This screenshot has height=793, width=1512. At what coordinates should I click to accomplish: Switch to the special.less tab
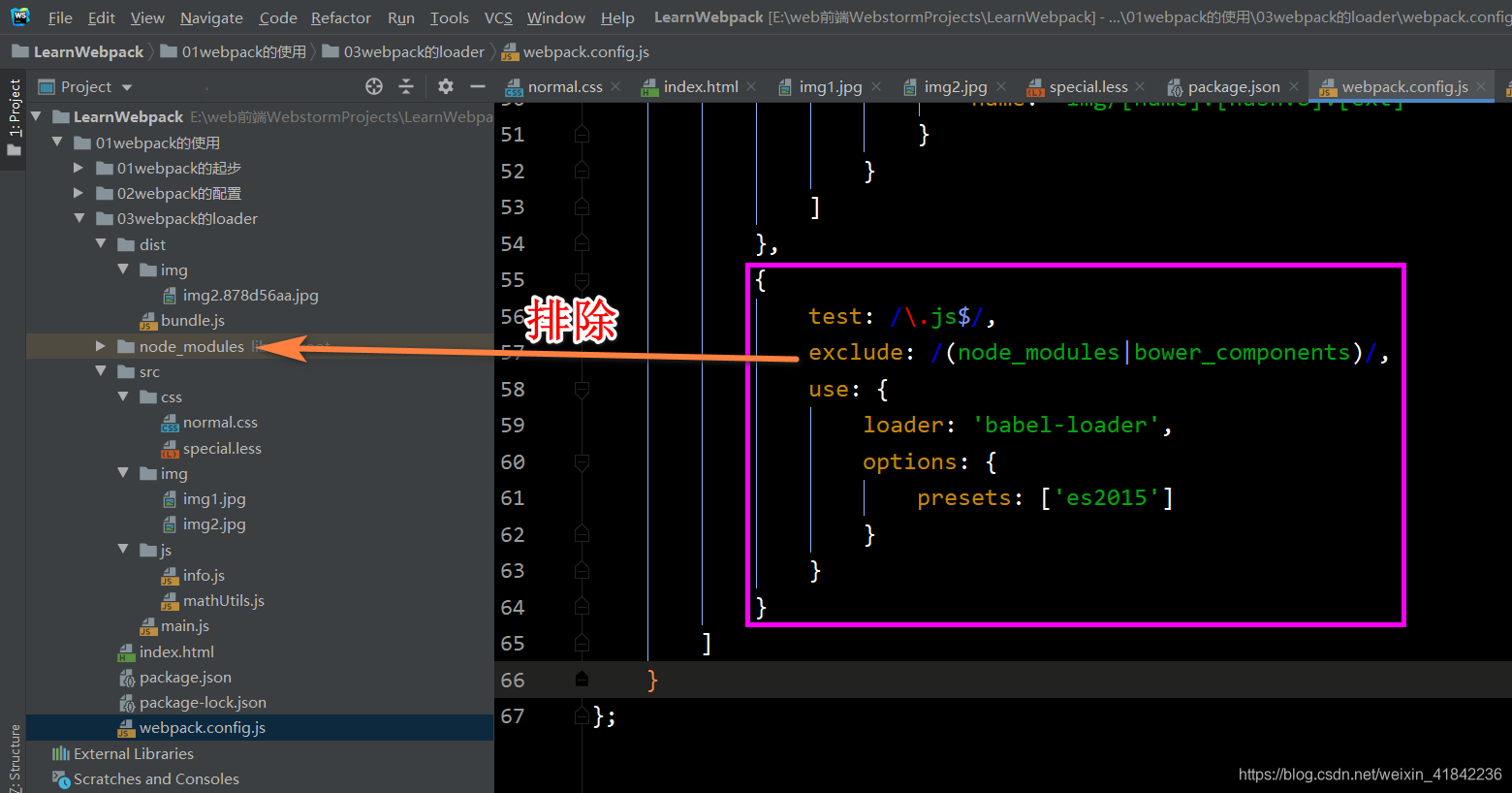[1087, 87]
